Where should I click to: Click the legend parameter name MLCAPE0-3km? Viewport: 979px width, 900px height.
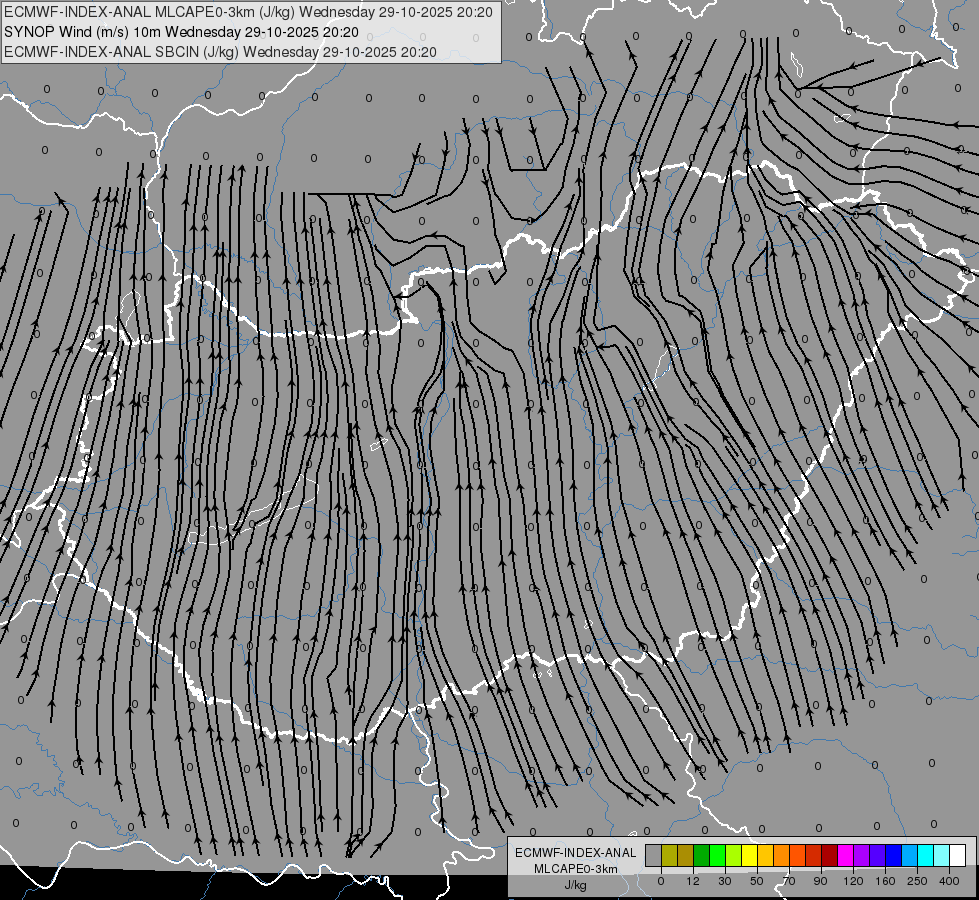coord(576,869)
